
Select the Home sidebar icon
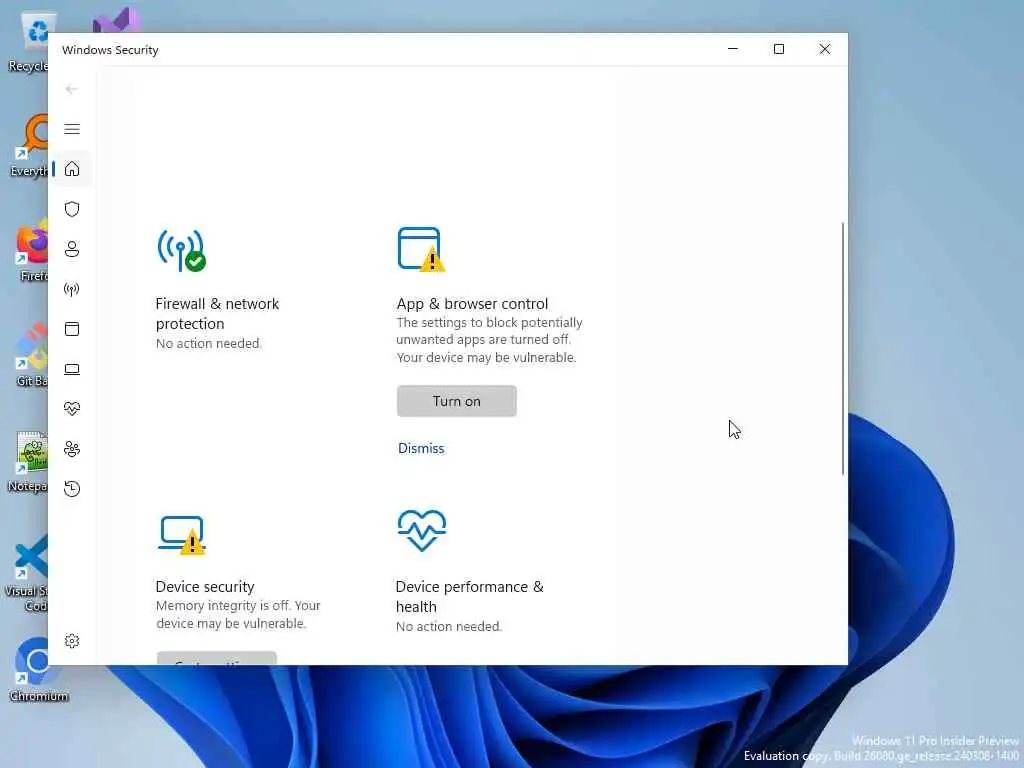pyautogui.click(x=72, y=169)
